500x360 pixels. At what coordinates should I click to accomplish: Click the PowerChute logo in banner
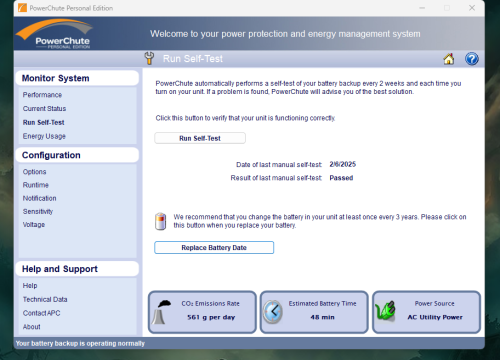(55, 34)
